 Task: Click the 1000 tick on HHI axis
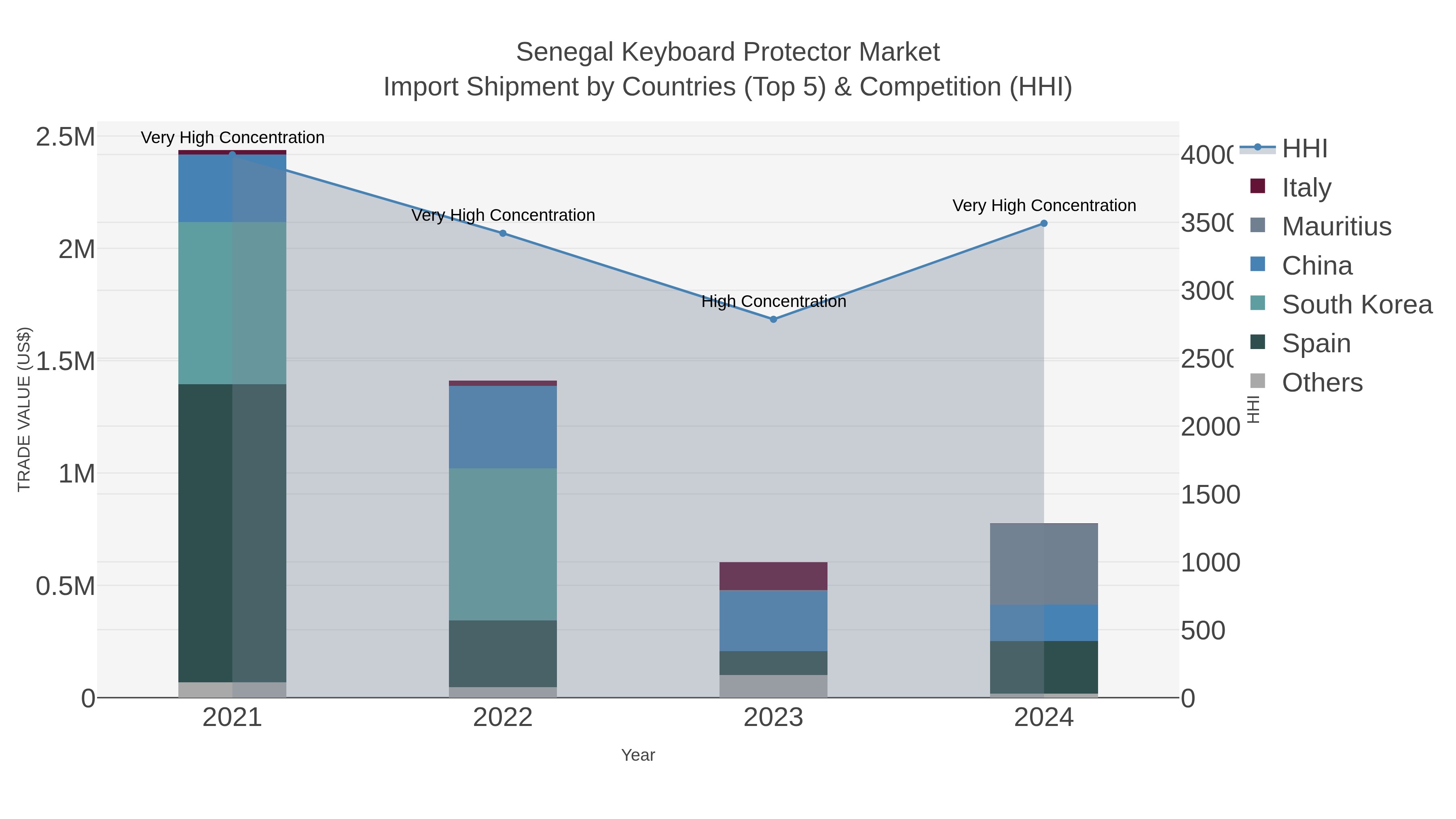1210,563
